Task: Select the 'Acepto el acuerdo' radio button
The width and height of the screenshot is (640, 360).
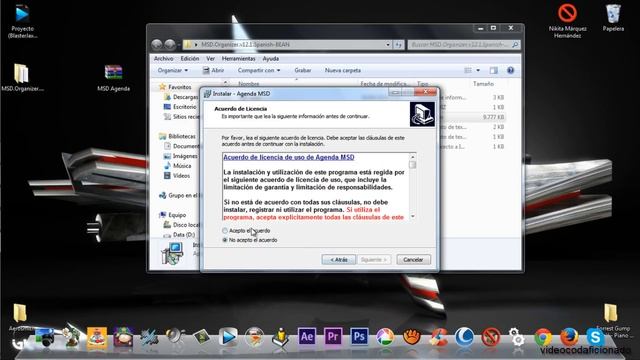Action: click(224, 231)
